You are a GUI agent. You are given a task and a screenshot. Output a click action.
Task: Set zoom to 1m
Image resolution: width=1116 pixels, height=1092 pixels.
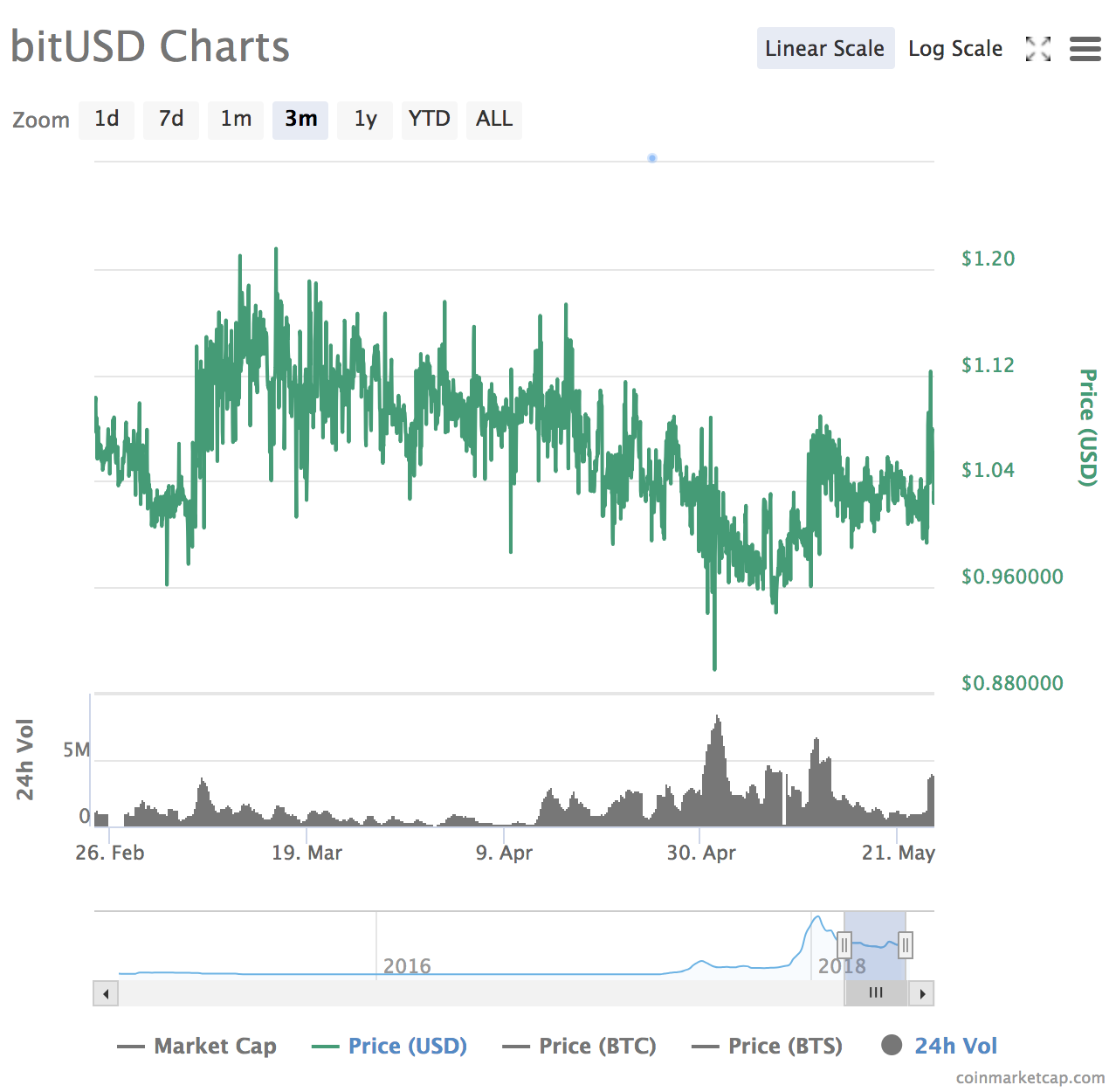pos(236,119)
